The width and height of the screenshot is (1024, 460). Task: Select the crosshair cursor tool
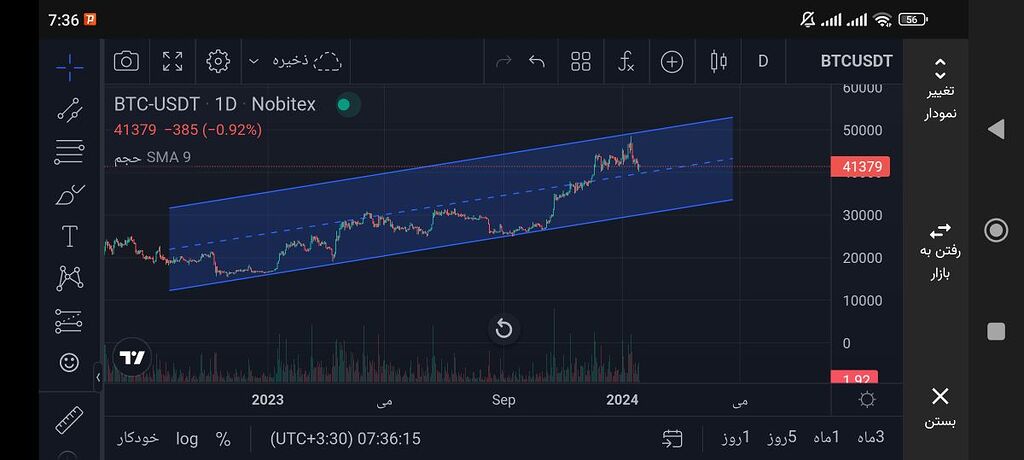[69, 67]
